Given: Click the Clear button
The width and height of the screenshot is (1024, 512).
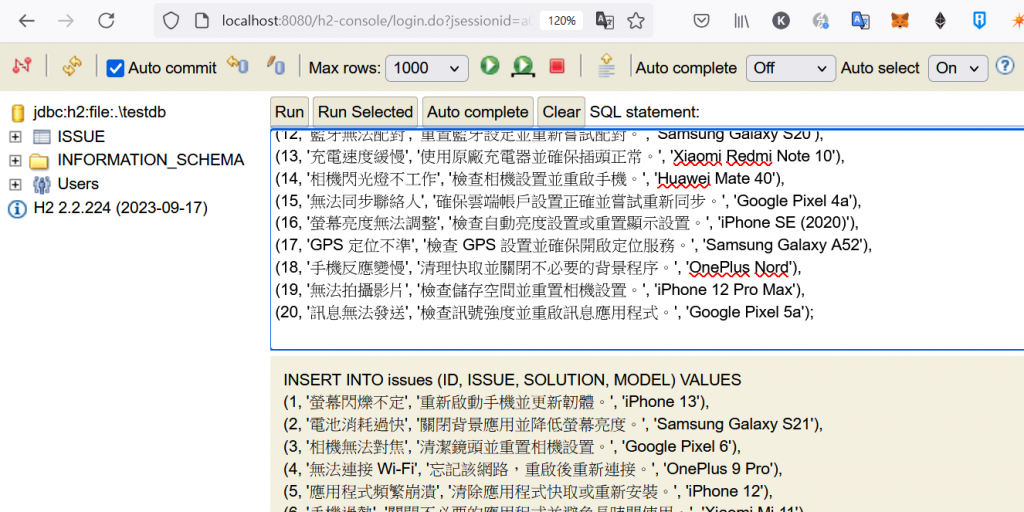Looking at the screenshot, I should coord(562,112).
